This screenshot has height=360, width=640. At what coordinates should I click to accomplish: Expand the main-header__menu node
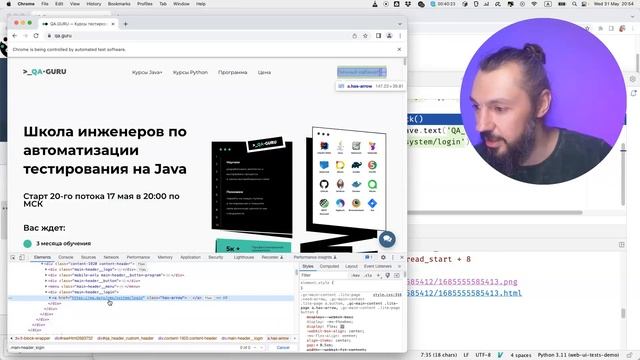46,287
